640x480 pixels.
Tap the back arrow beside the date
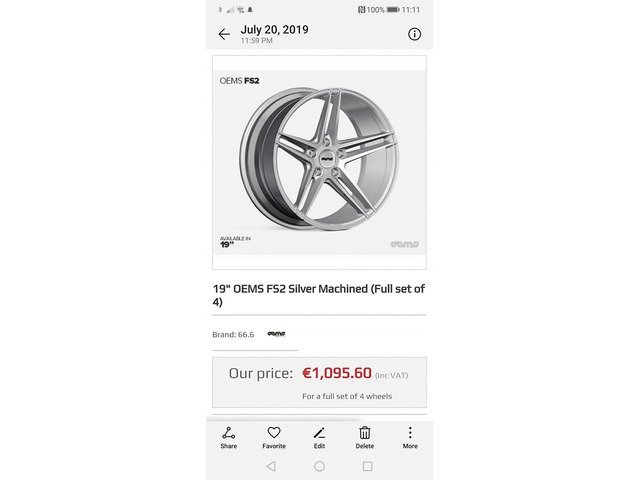[224, 34]
